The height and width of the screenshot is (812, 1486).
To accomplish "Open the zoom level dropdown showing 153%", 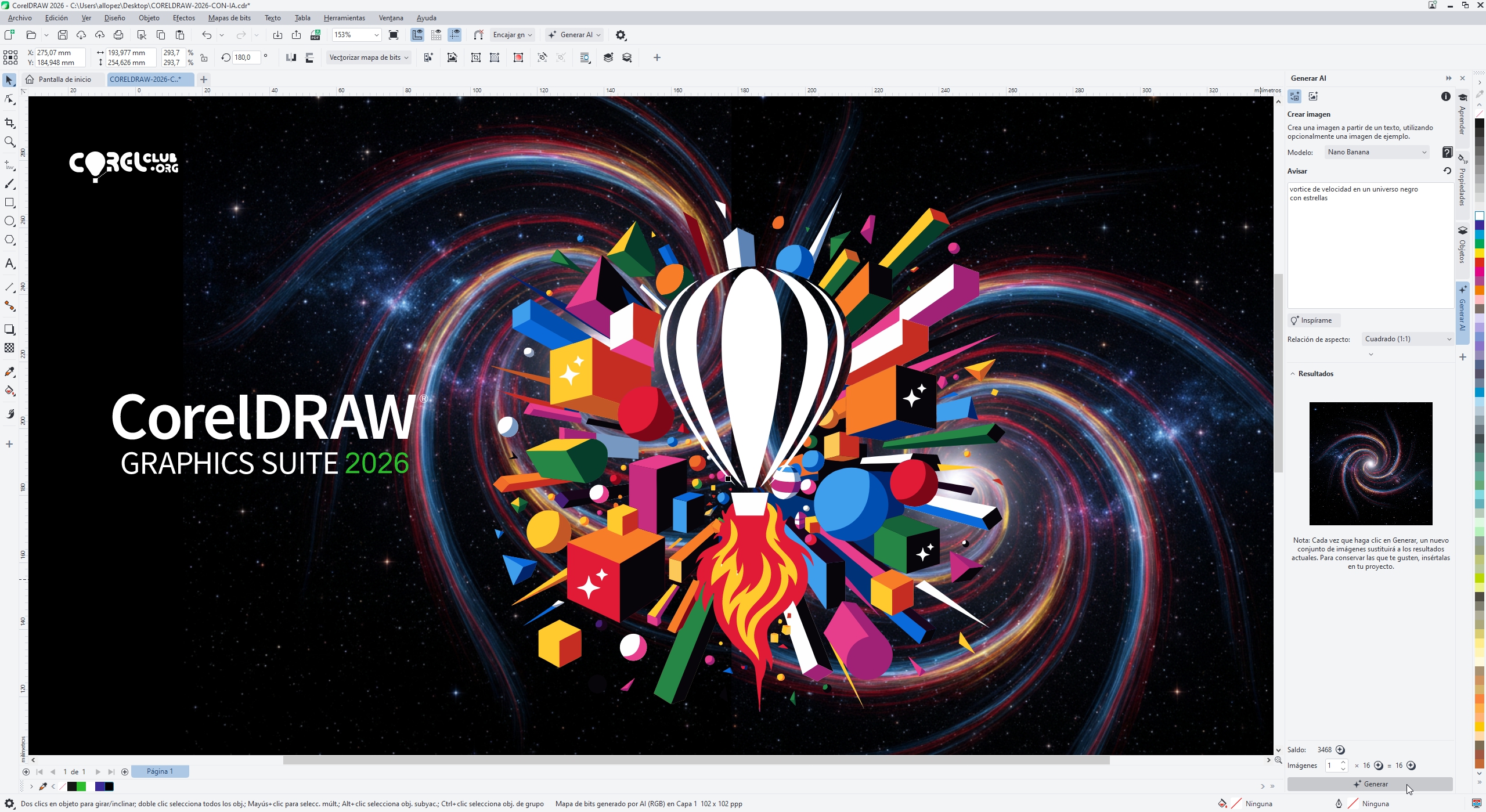I will tap(376, 35).
